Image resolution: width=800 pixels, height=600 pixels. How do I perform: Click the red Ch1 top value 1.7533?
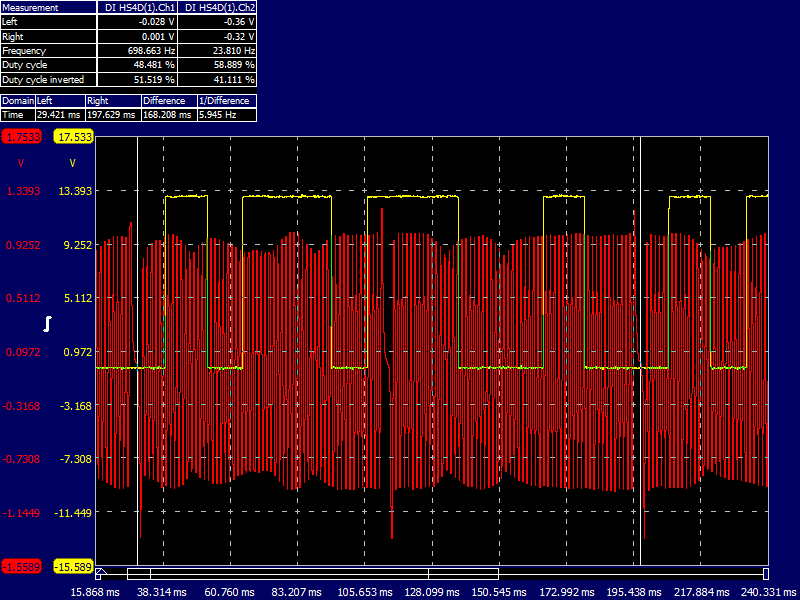click(x=20, y=137)
